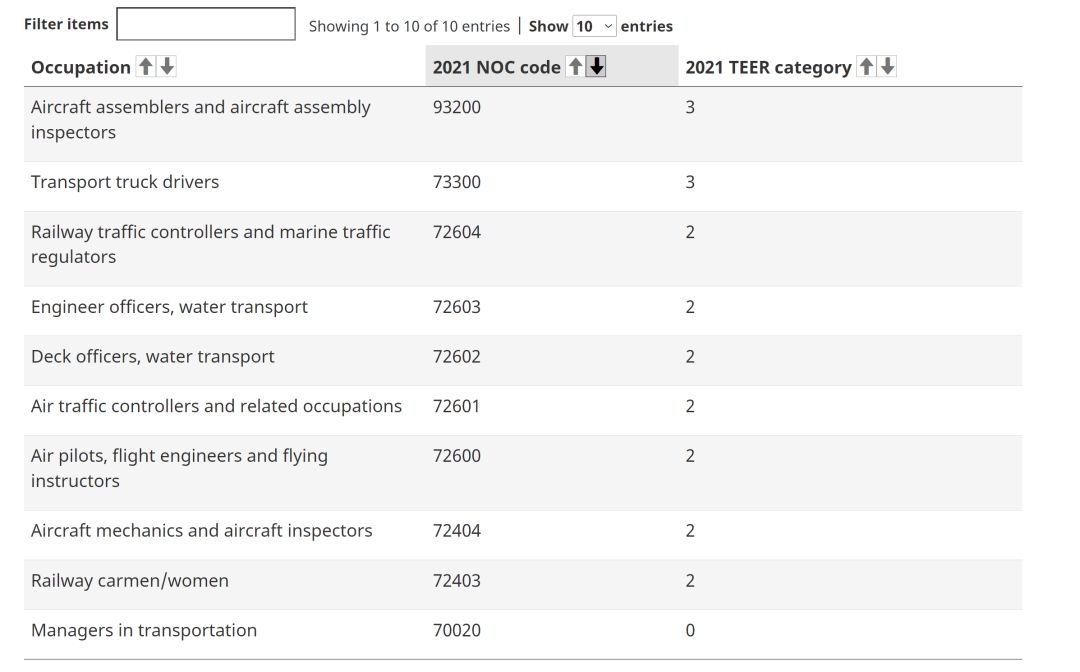1080x672 pixels.
Task: Sort Occupation column ascending arrow
Action: pos(146,67)
